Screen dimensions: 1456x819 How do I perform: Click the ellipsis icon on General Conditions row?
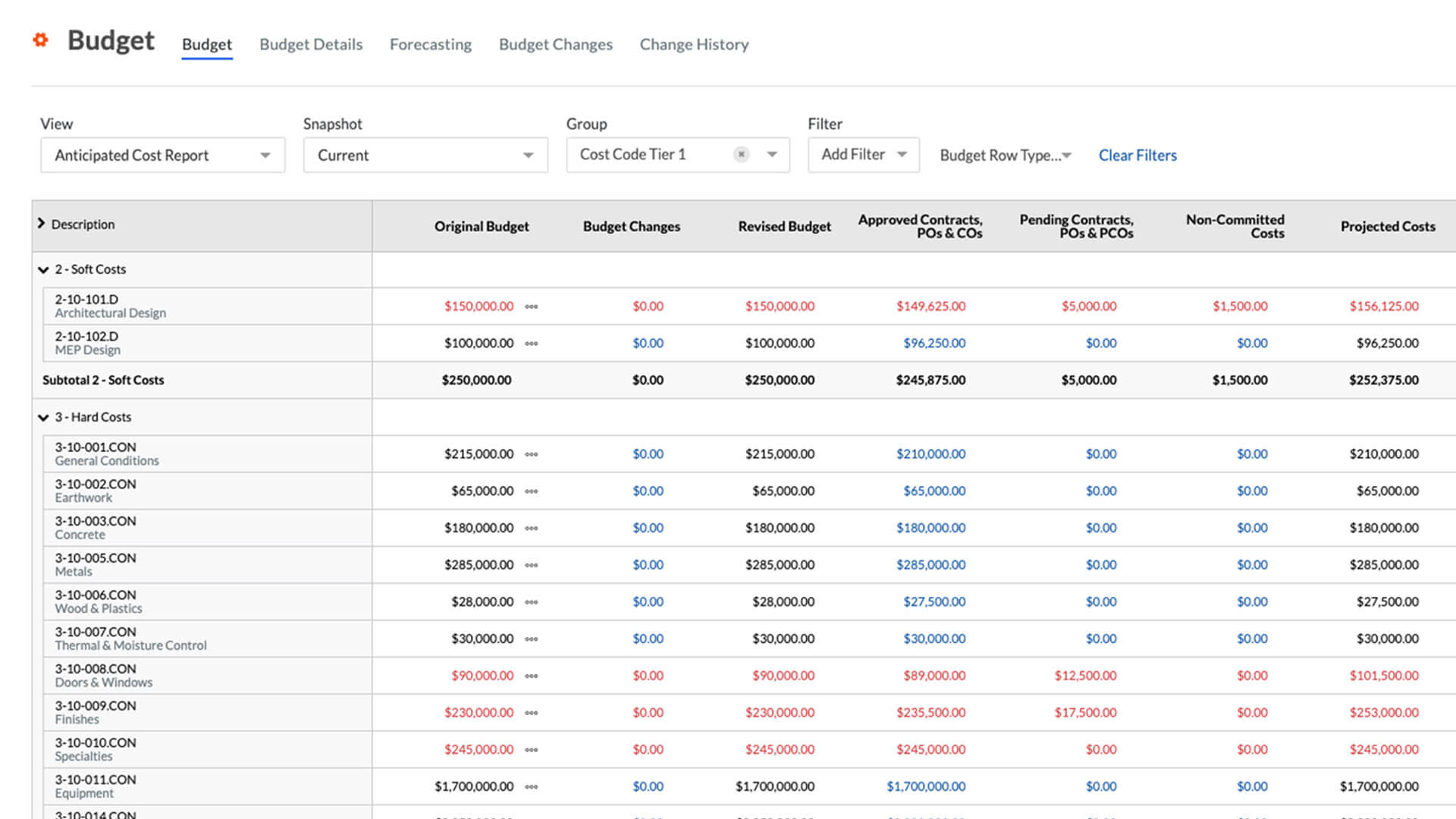click(532, 453)
